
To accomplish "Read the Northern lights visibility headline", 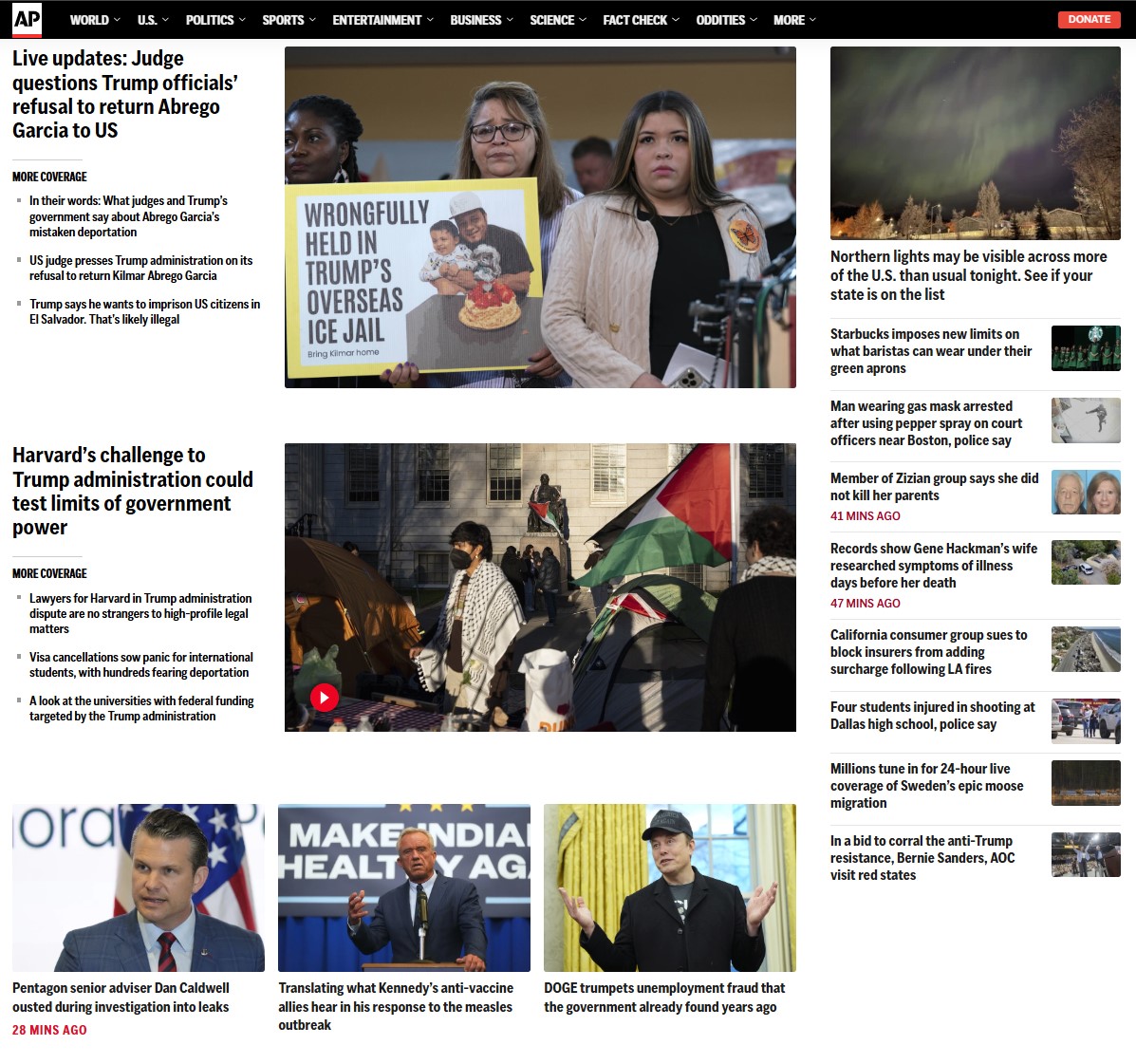I will pyautogui.click(x=969, y=275).
